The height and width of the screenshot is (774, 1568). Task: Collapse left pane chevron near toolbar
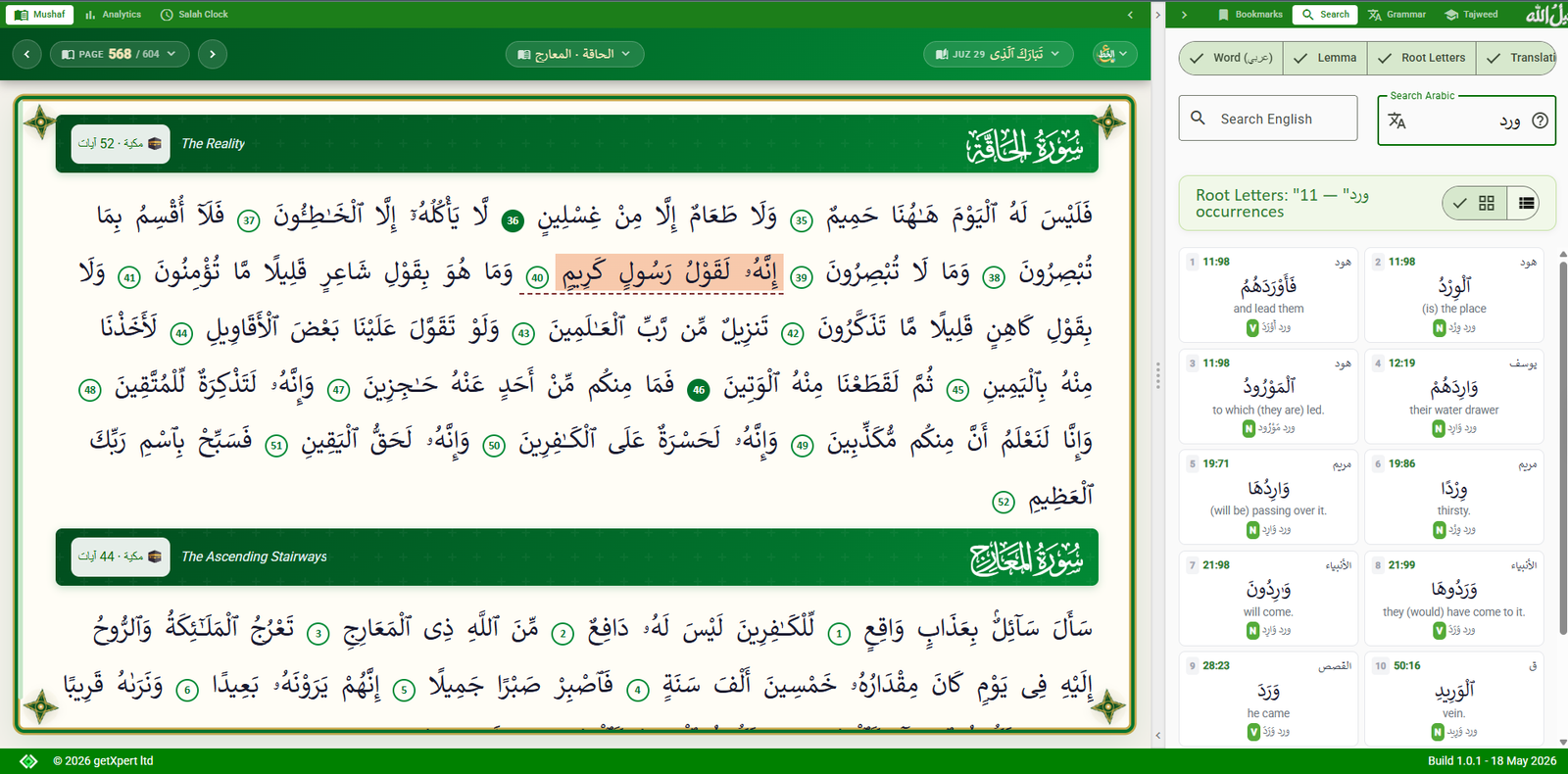(x=1130, y=15)
